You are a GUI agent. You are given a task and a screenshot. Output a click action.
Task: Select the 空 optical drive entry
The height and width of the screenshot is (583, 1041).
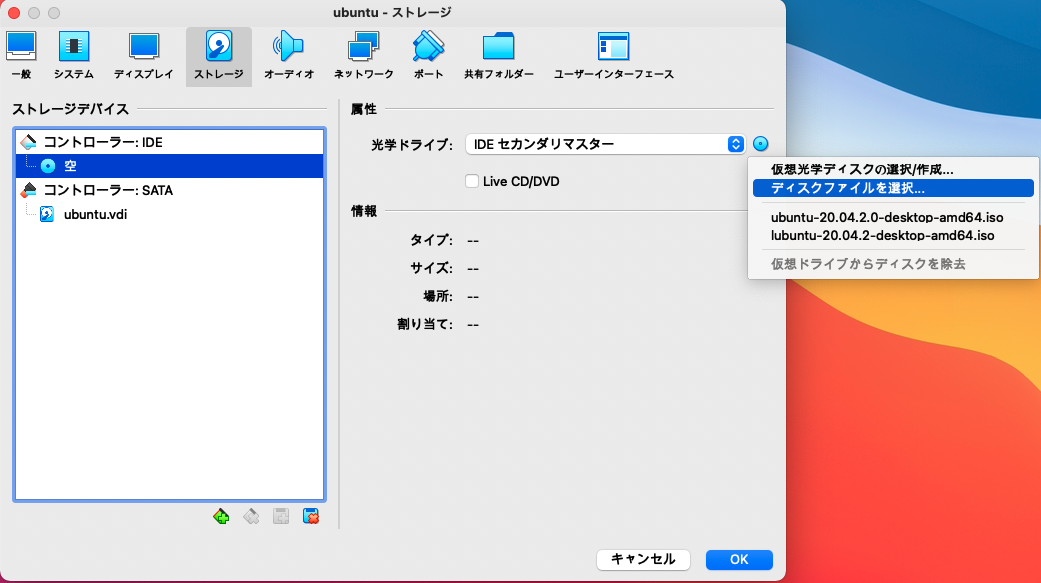point(169,166)
